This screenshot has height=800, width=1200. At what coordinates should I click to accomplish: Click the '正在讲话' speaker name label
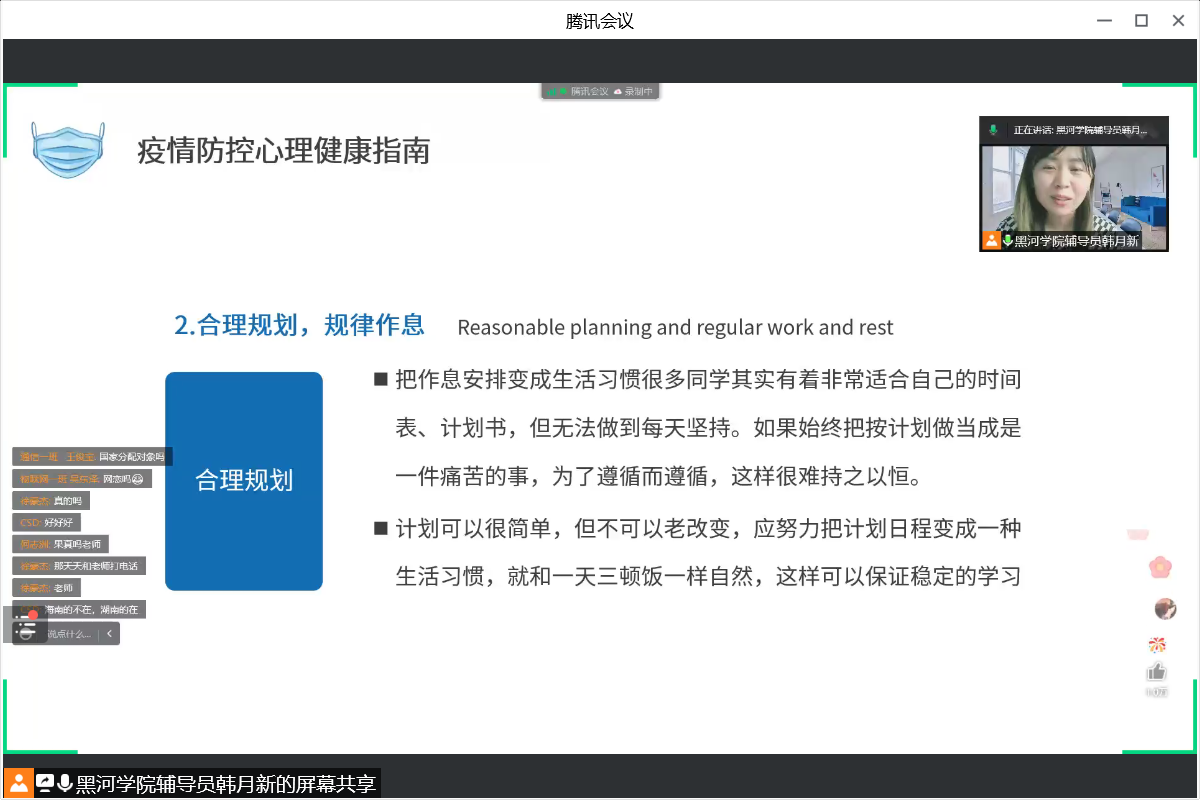(1080, 130)
